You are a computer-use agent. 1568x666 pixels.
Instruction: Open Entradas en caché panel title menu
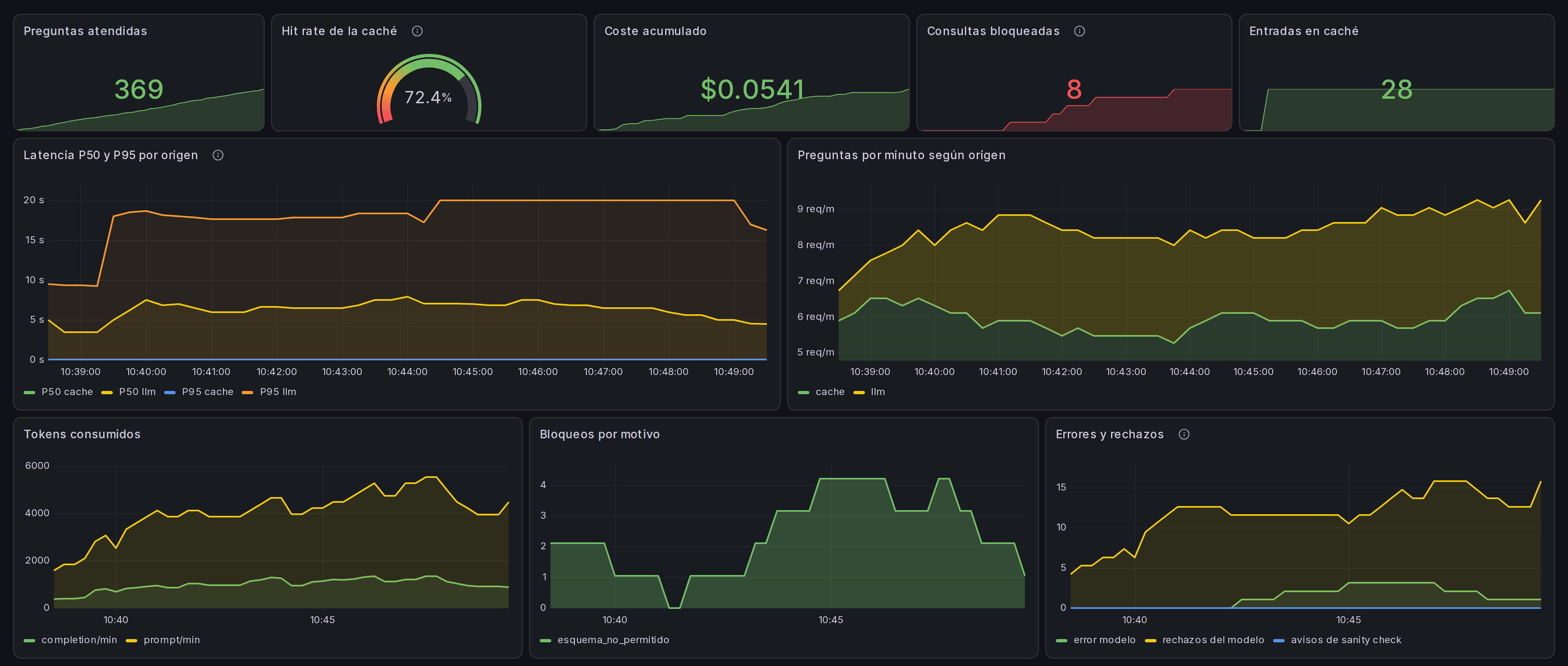(1304, 31)
